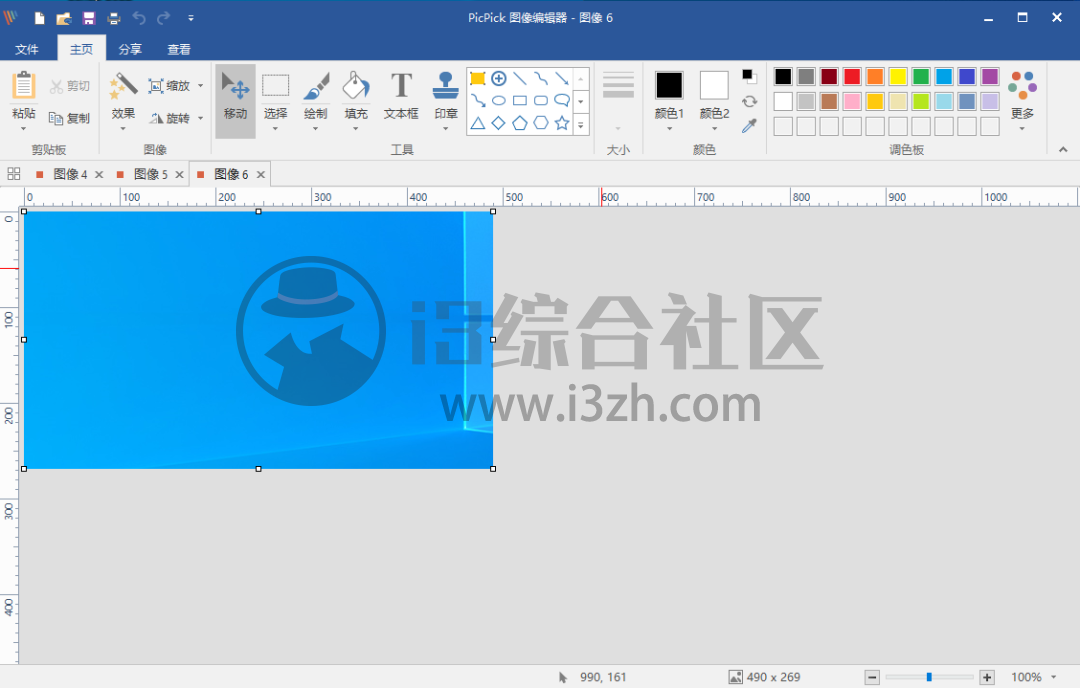Viewport: 1080px width, 688px height.
Task: Click the redo arrow icon
Action: click(163, 18)
